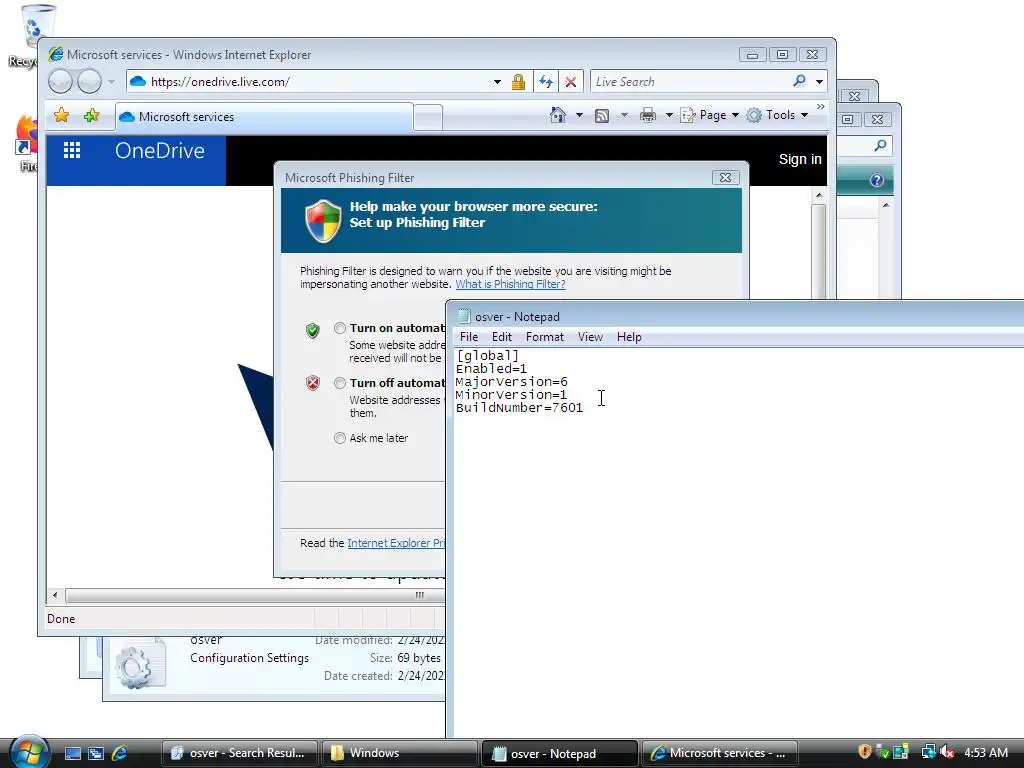Click the IE horizontal scrollbar thumb

(255, 595)
